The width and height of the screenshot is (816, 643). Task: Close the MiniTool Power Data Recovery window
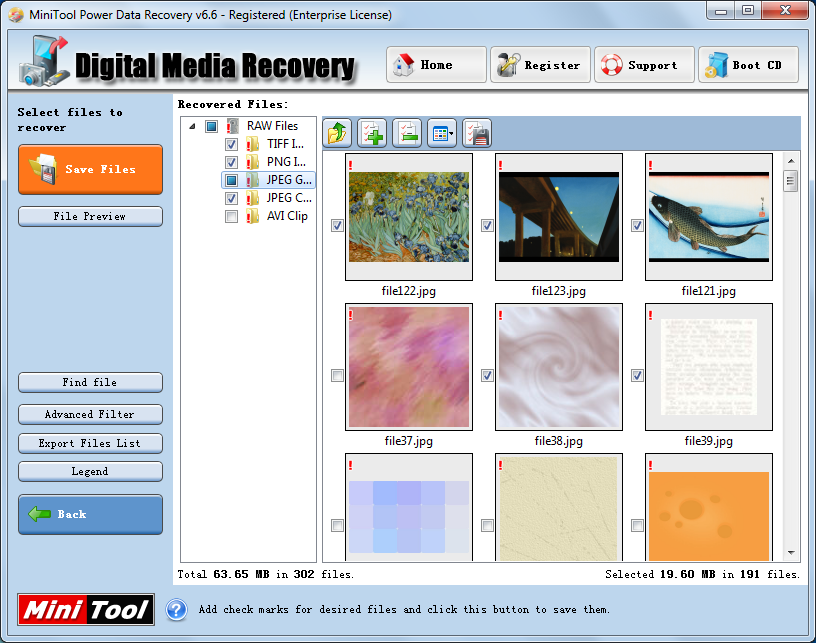(785, 10)
